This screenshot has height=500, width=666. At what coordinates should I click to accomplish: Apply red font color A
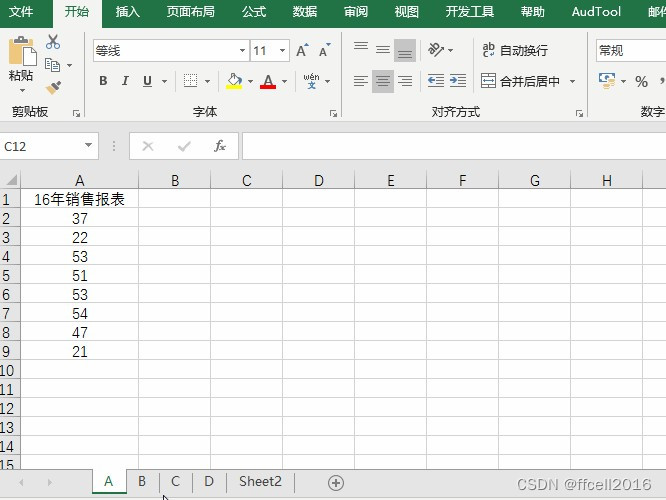[x=268, y=81]
